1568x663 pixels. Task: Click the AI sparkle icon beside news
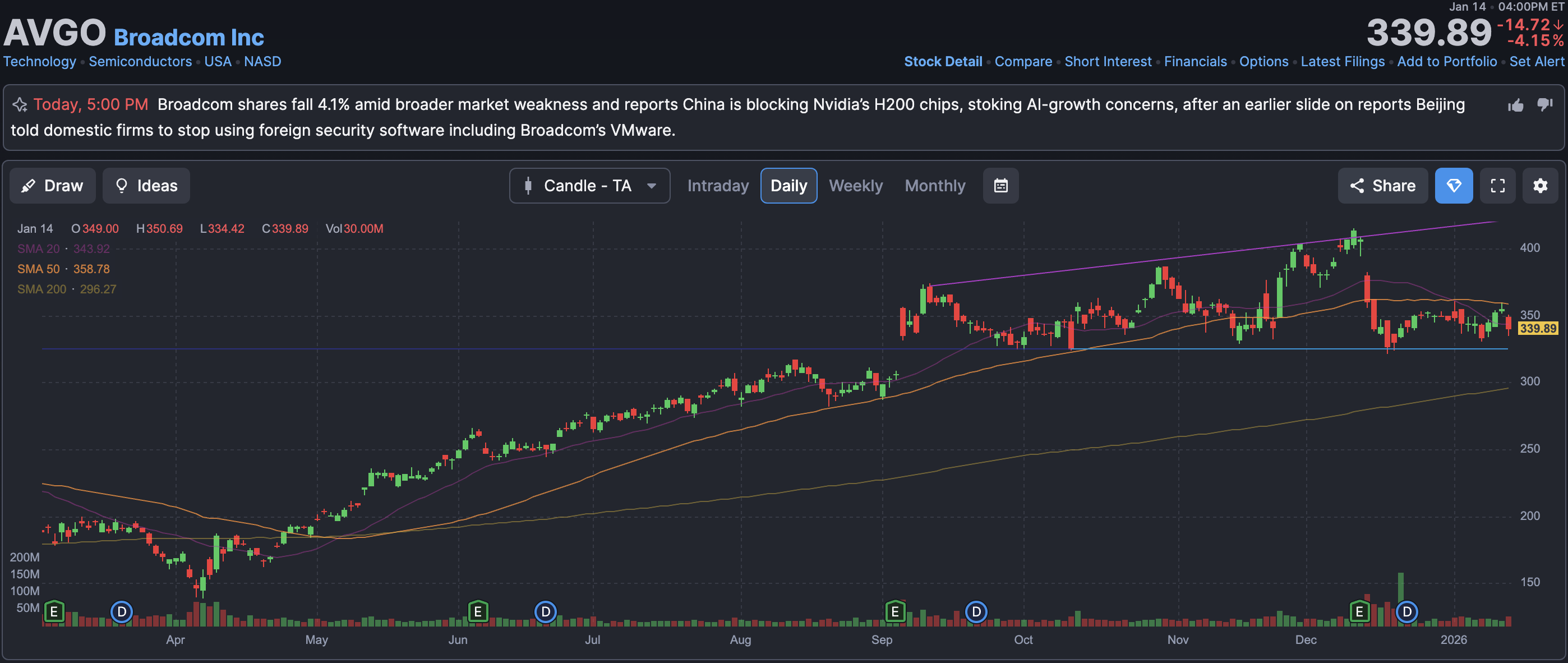tap(20, 105)
